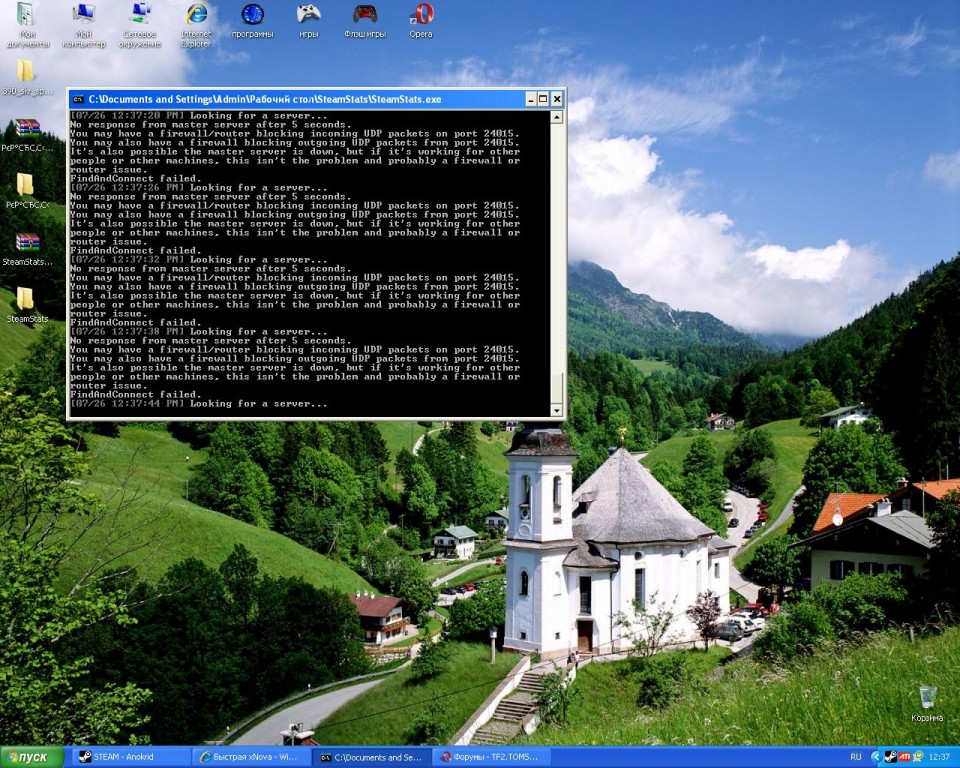The image size is (960, 768).
Task: Click the console scrollbar up arrow
Action: (x=557, y=117)
